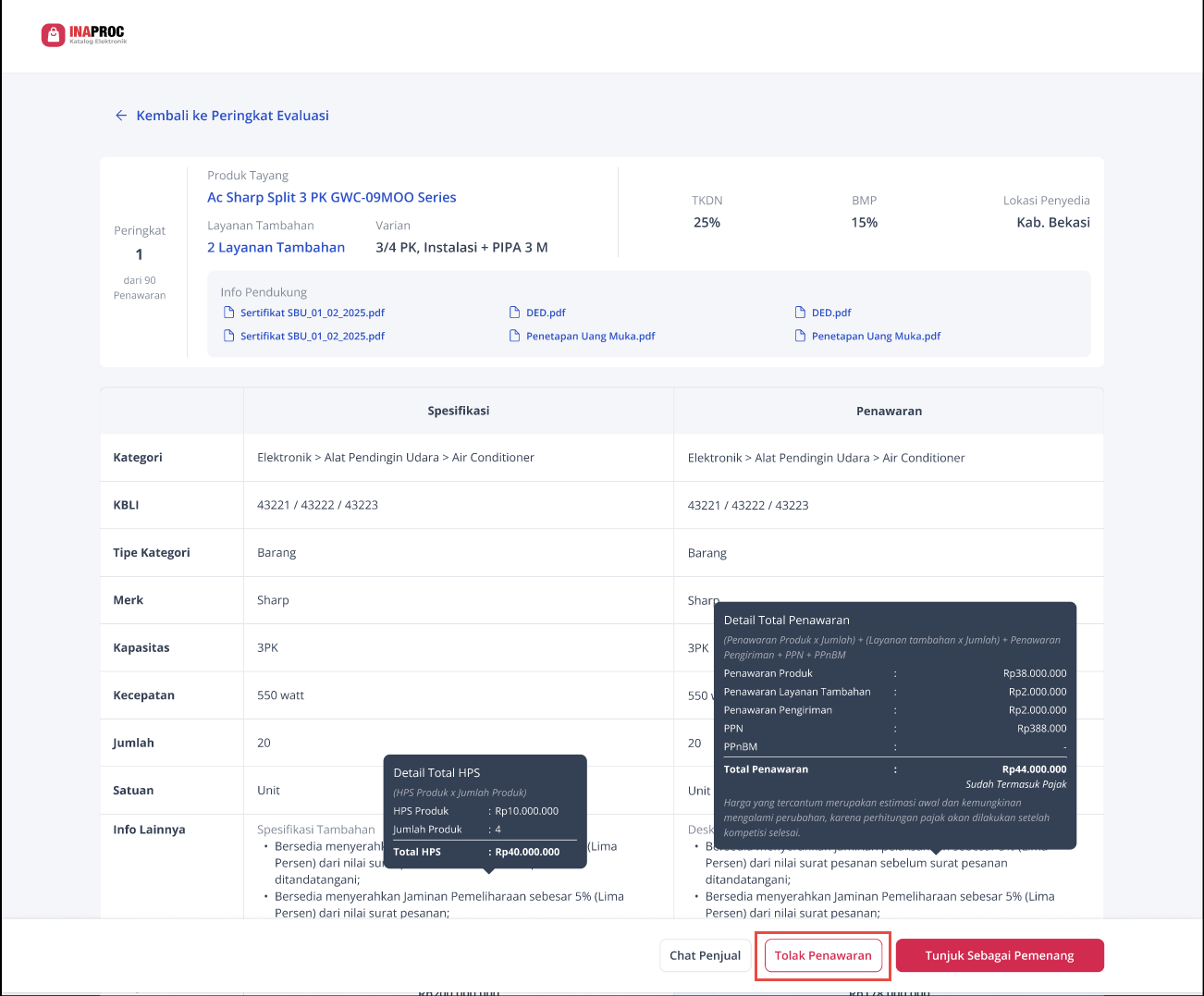Click Total Penawaran amount Rp44.000.000

point(1034,769)
